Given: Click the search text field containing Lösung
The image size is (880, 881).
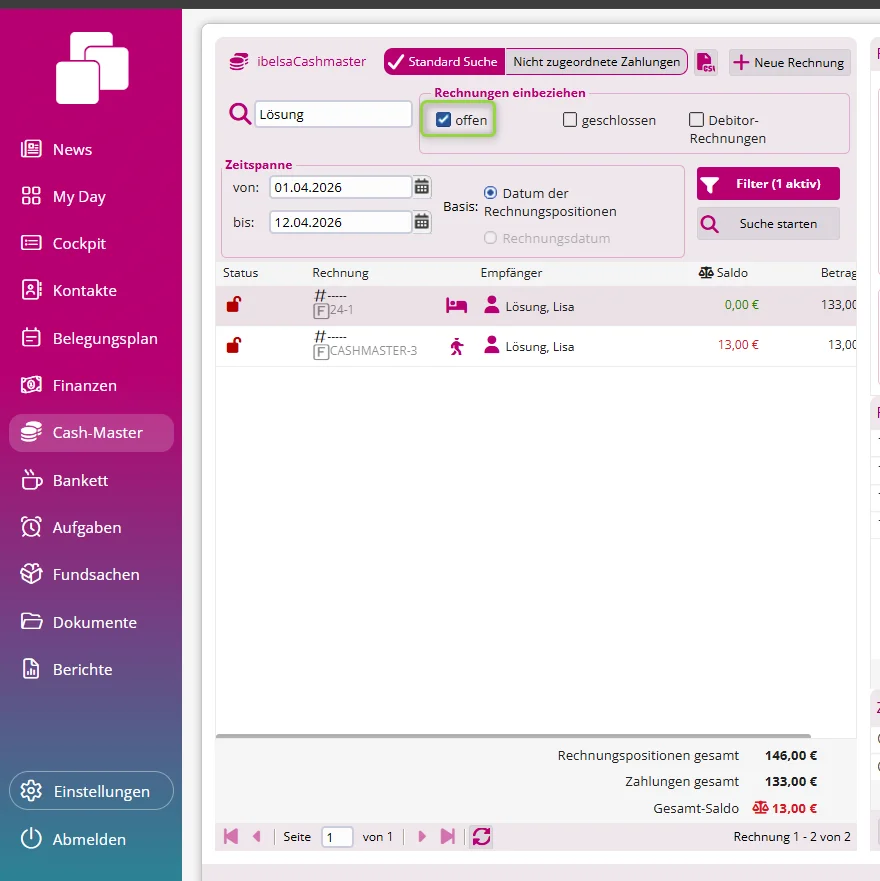Looking at the screenshot, I should (333, 115).
